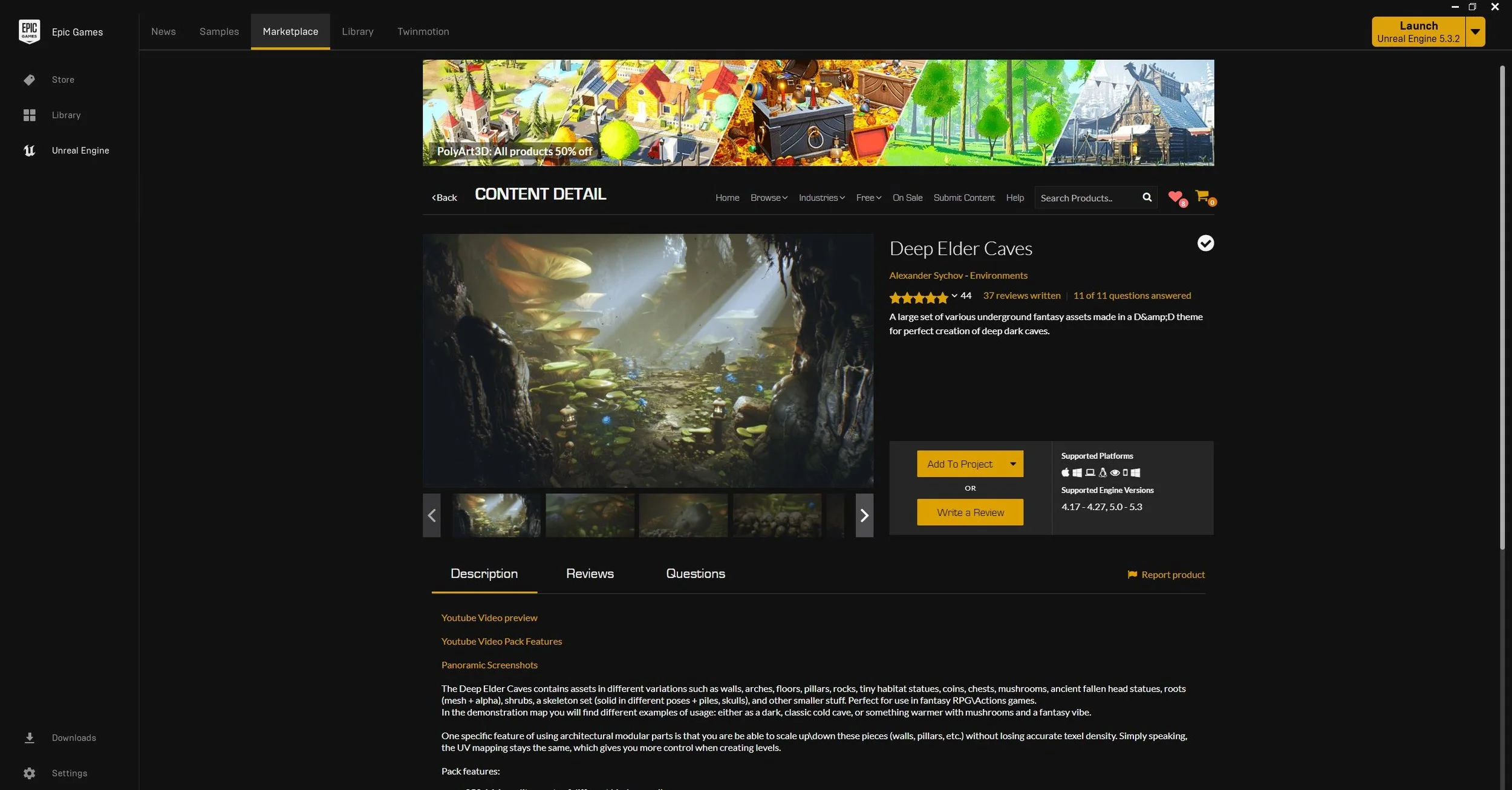Expand the Add To Project dropdown arrow
This screenshot has height=790, width=1512.
coord(1013,464)
